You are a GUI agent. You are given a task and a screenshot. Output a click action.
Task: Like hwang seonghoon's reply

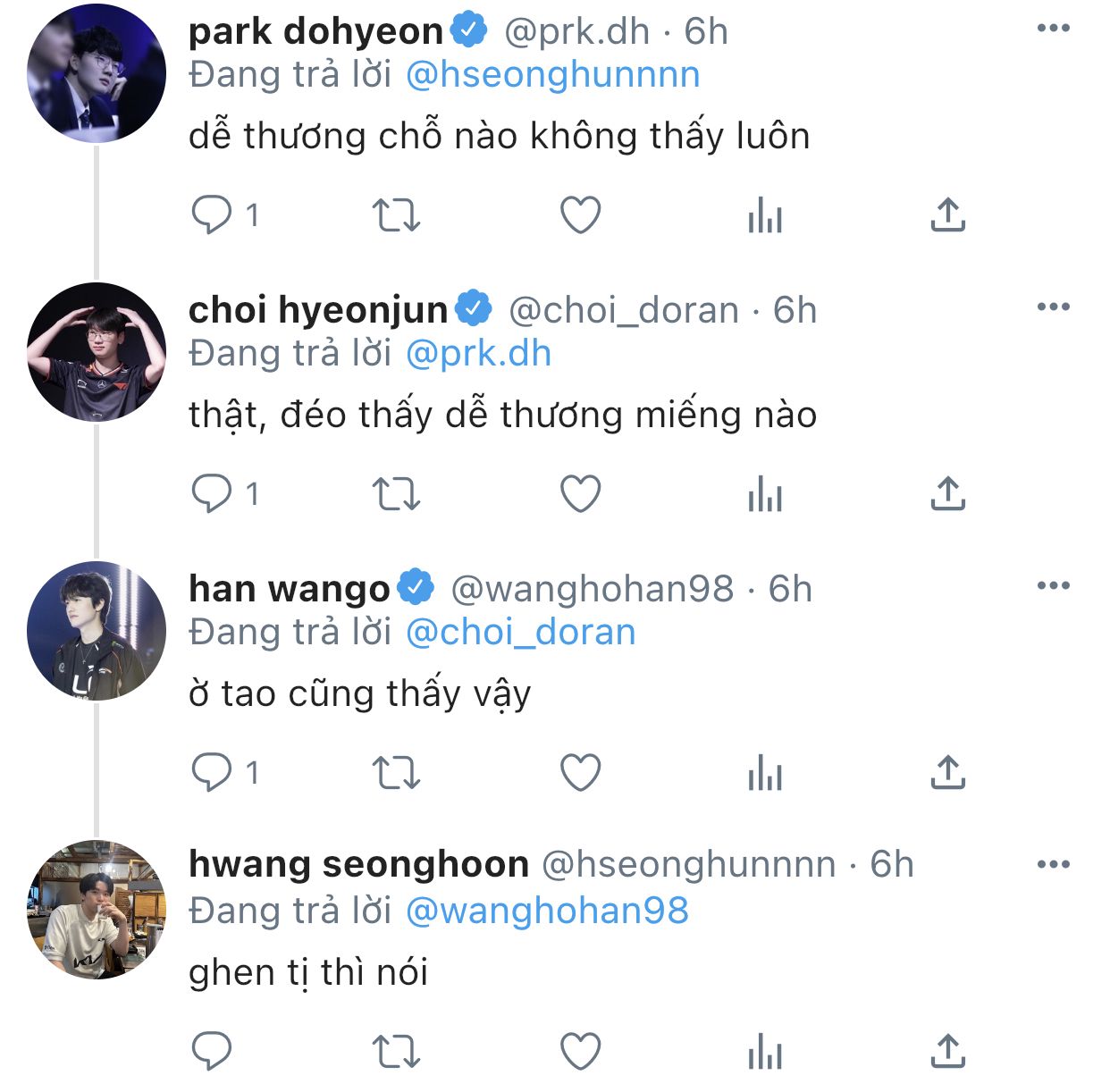580,1052
